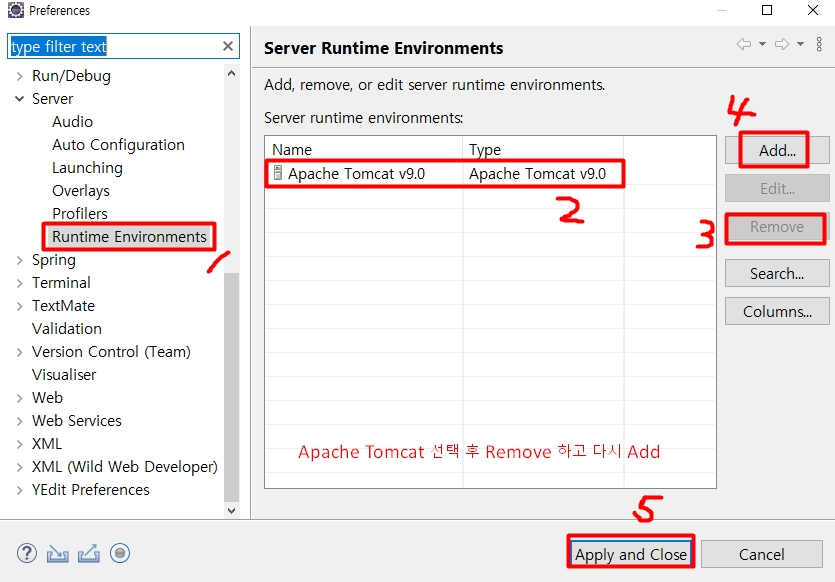Open the Columns... dialog button
This screenshot has height=582, width=835.
pyautogui.click(x=777, y=312)
